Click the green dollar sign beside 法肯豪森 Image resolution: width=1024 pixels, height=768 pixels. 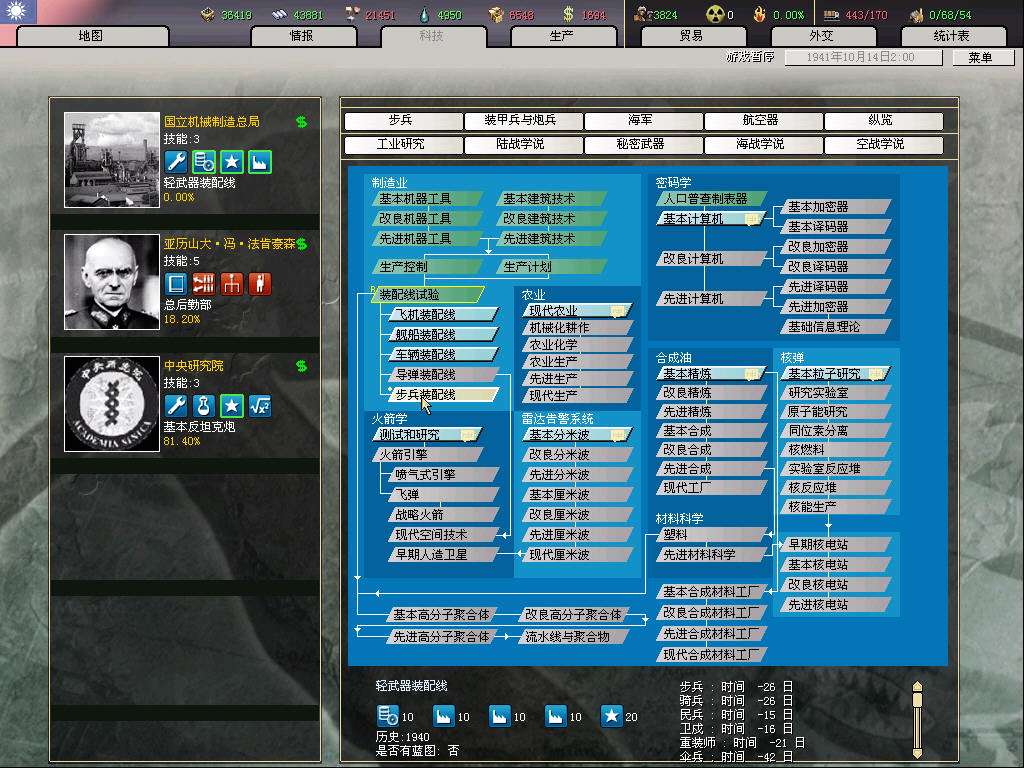coord(301,244)
